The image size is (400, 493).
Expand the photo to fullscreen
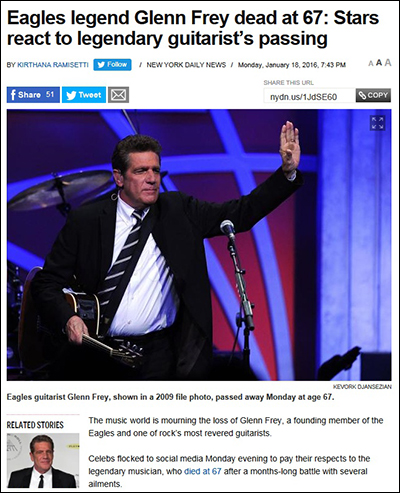click(377, 123)
